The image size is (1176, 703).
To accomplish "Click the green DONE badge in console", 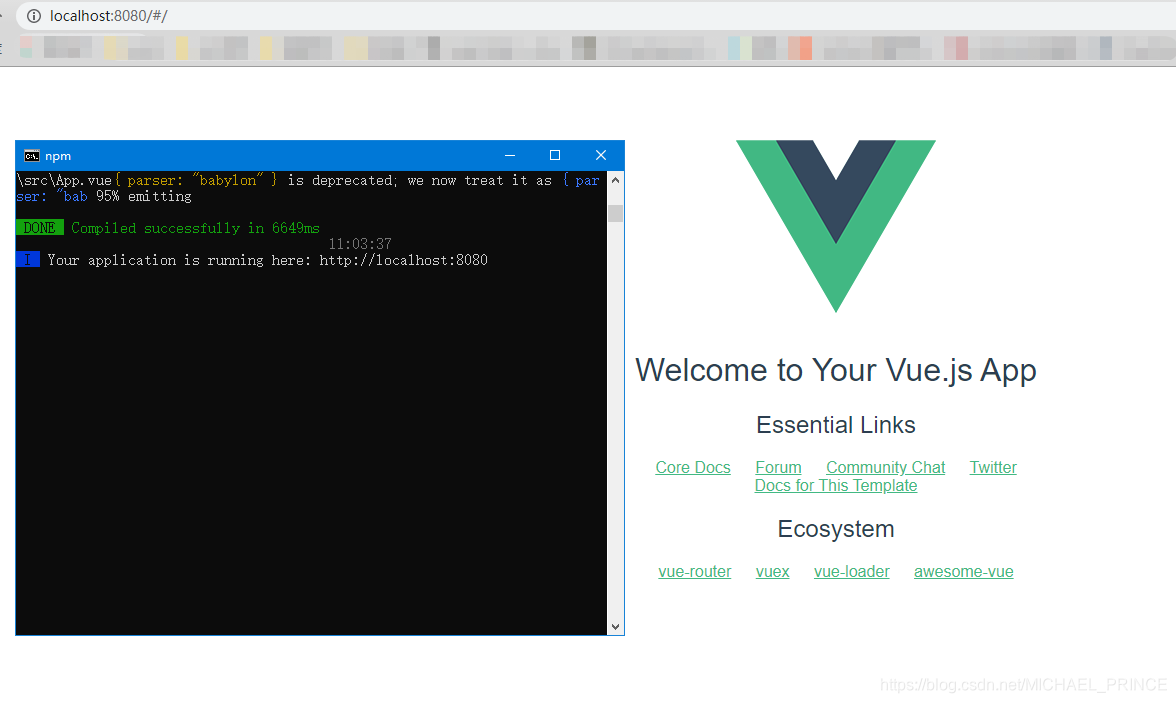I will tap(40, 227).
